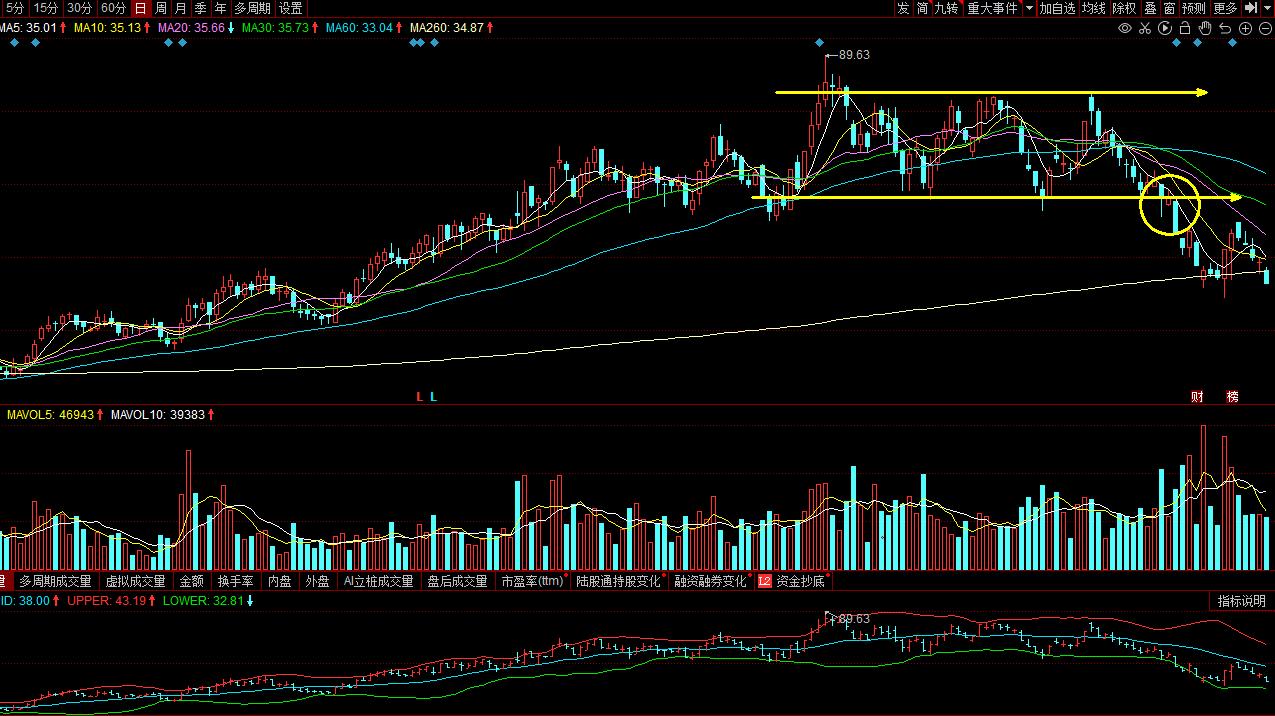Select the 融资融券变化 indicator tab
This screenshot has height=716, width=1275.
point(711,581)
